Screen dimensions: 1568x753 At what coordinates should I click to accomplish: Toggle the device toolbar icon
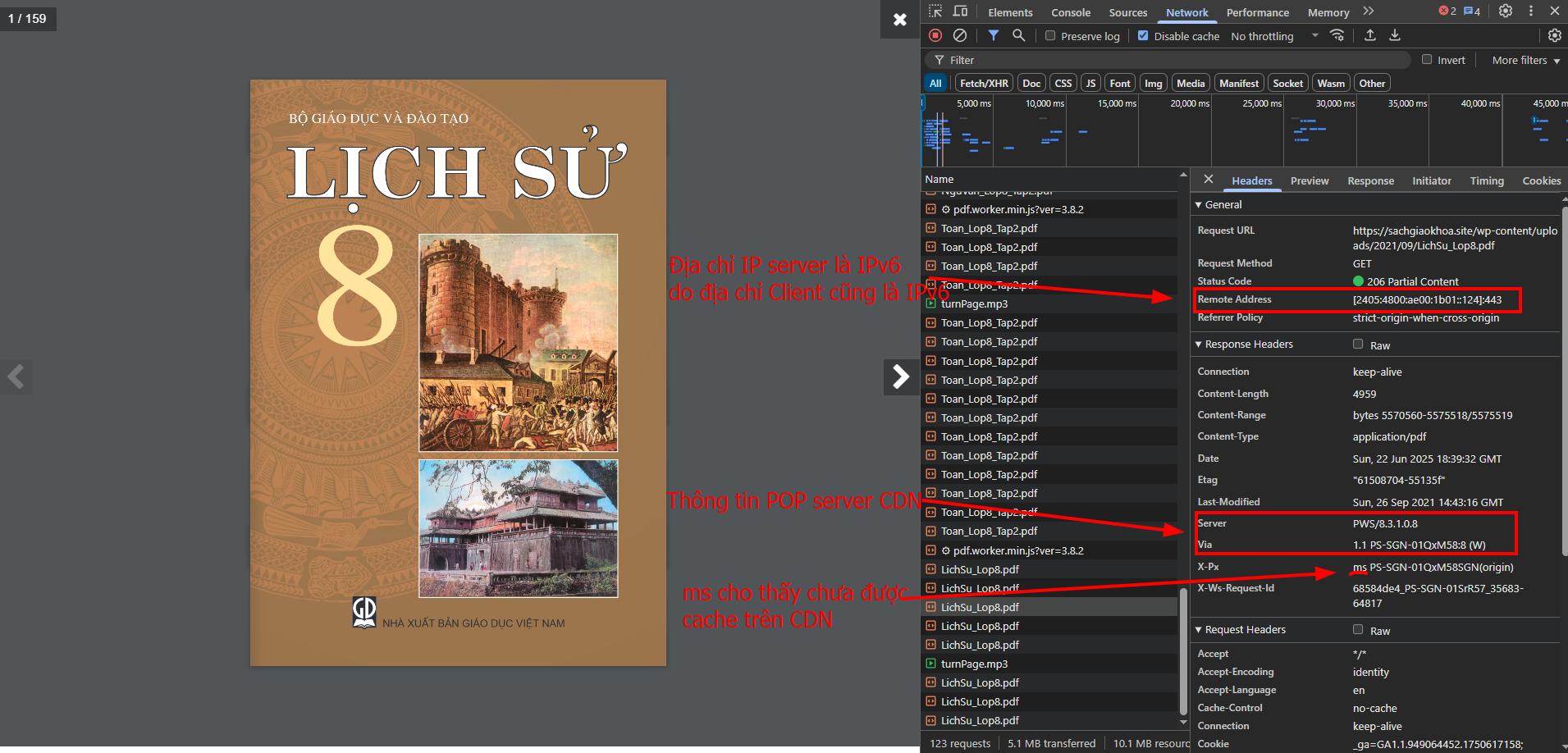(960, 11)
